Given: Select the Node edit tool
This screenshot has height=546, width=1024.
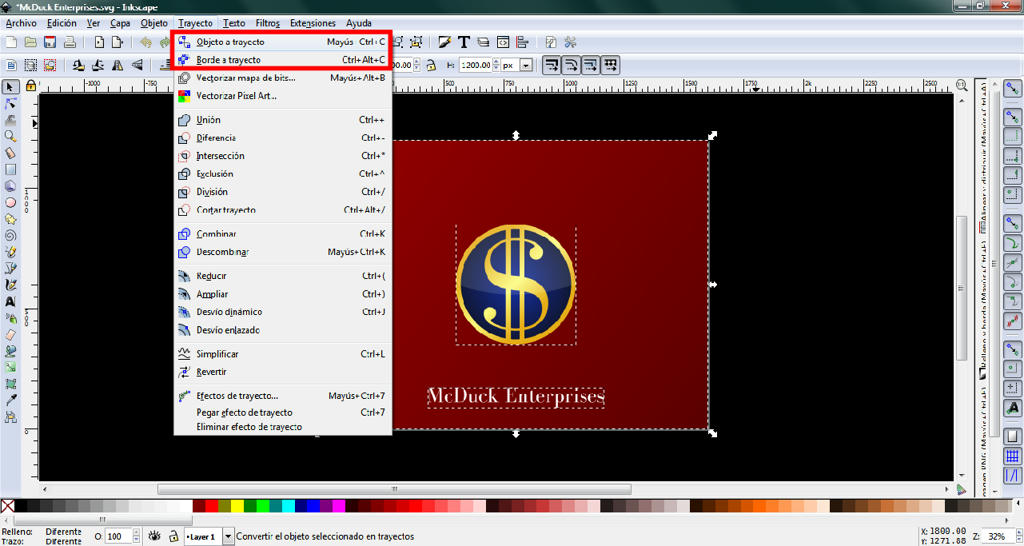Looking at the screenshot, I should click(x=10, y=104).
